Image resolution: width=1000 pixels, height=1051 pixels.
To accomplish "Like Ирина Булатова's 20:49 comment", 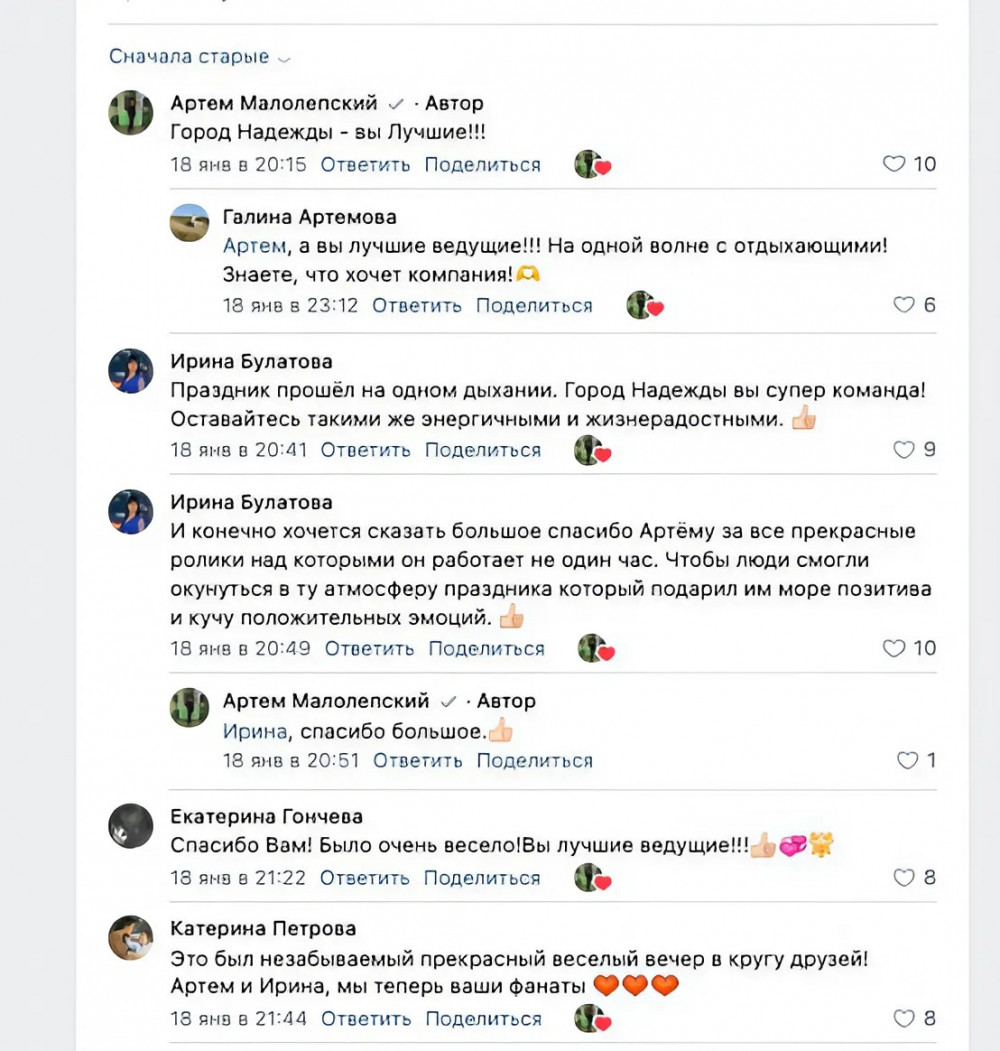I will coord(894,648).
